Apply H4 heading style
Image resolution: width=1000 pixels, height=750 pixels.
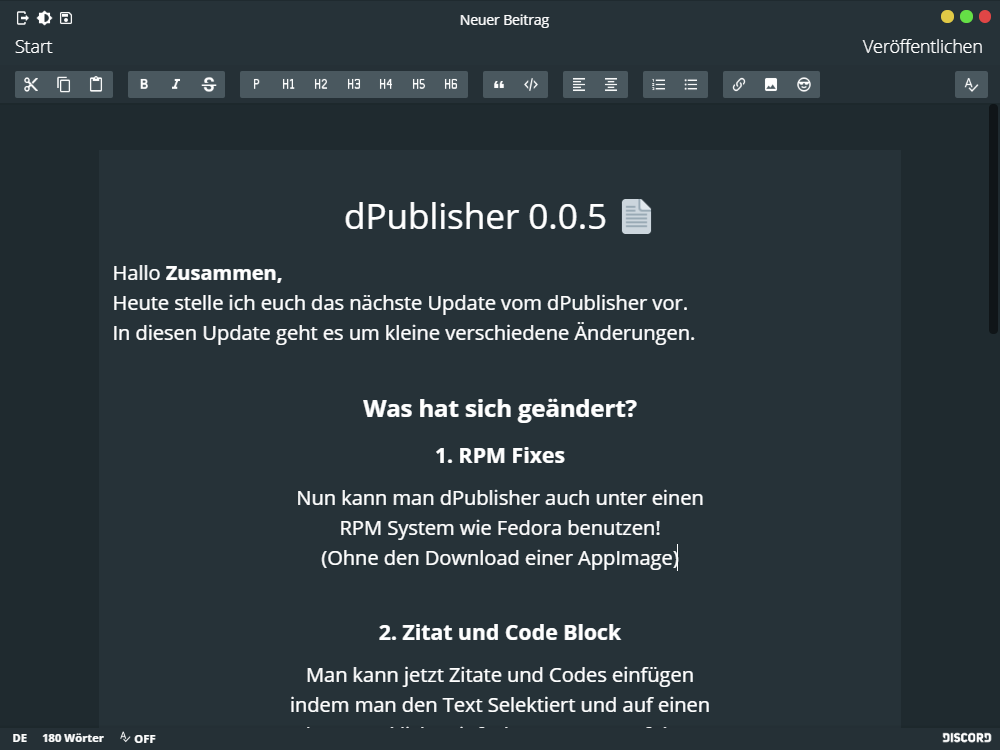tap(386, 85)
